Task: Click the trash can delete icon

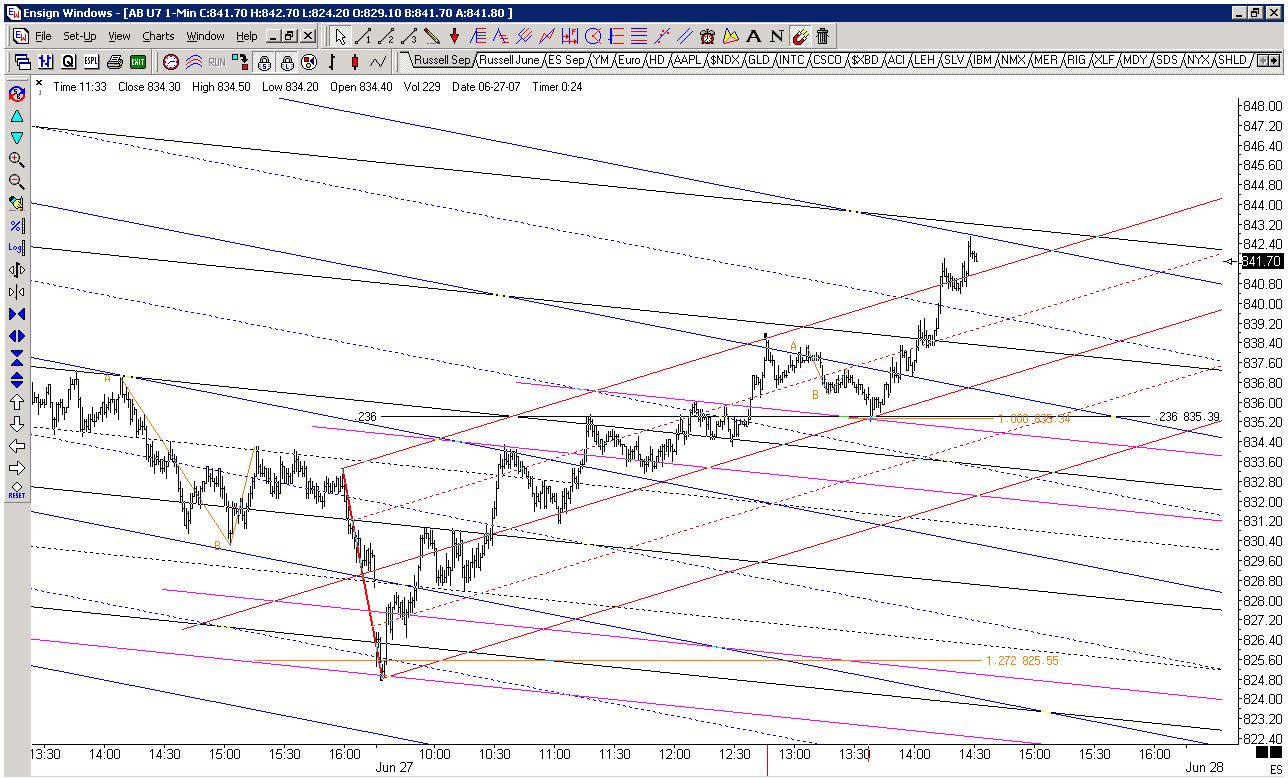Action: (822, 36)
